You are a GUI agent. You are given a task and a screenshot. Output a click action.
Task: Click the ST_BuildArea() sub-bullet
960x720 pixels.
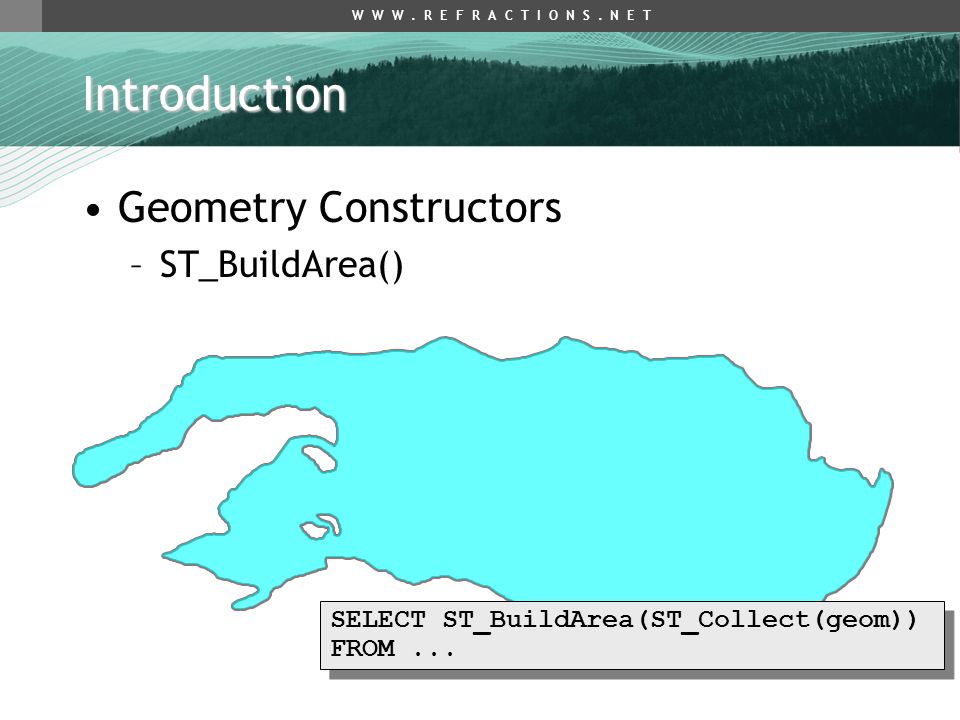(281, 265)
